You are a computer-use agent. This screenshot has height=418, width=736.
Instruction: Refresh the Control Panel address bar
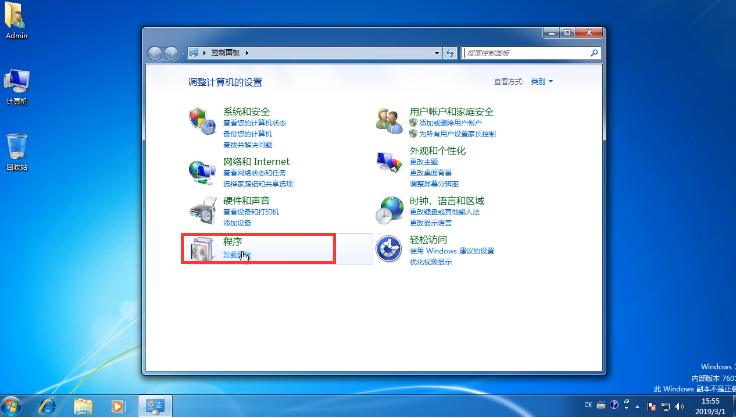coord(450,53)
